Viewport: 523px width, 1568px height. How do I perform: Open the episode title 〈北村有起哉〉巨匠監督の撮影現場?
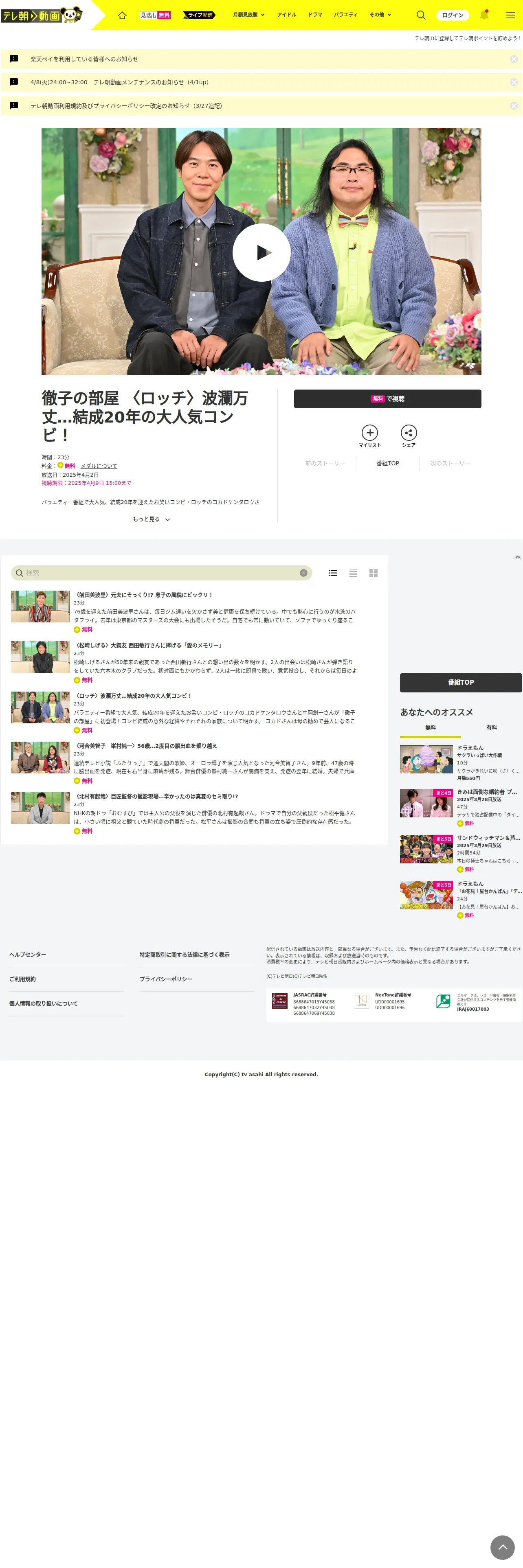click(156, 796)
